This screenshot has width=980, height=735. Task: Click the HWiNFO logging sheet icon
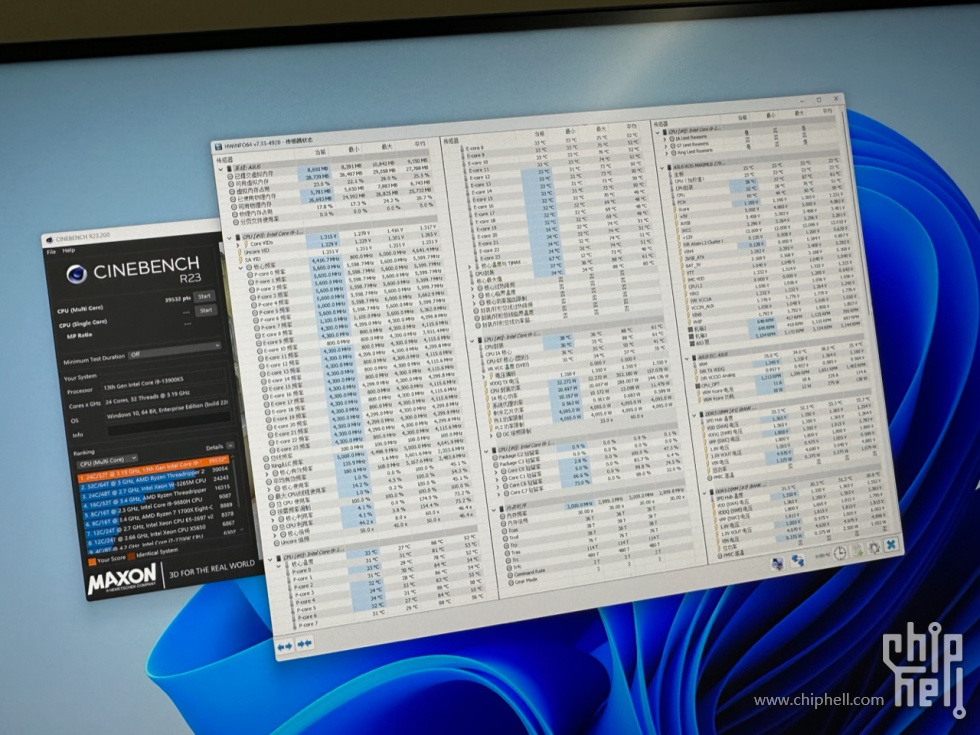coord(857,550)
